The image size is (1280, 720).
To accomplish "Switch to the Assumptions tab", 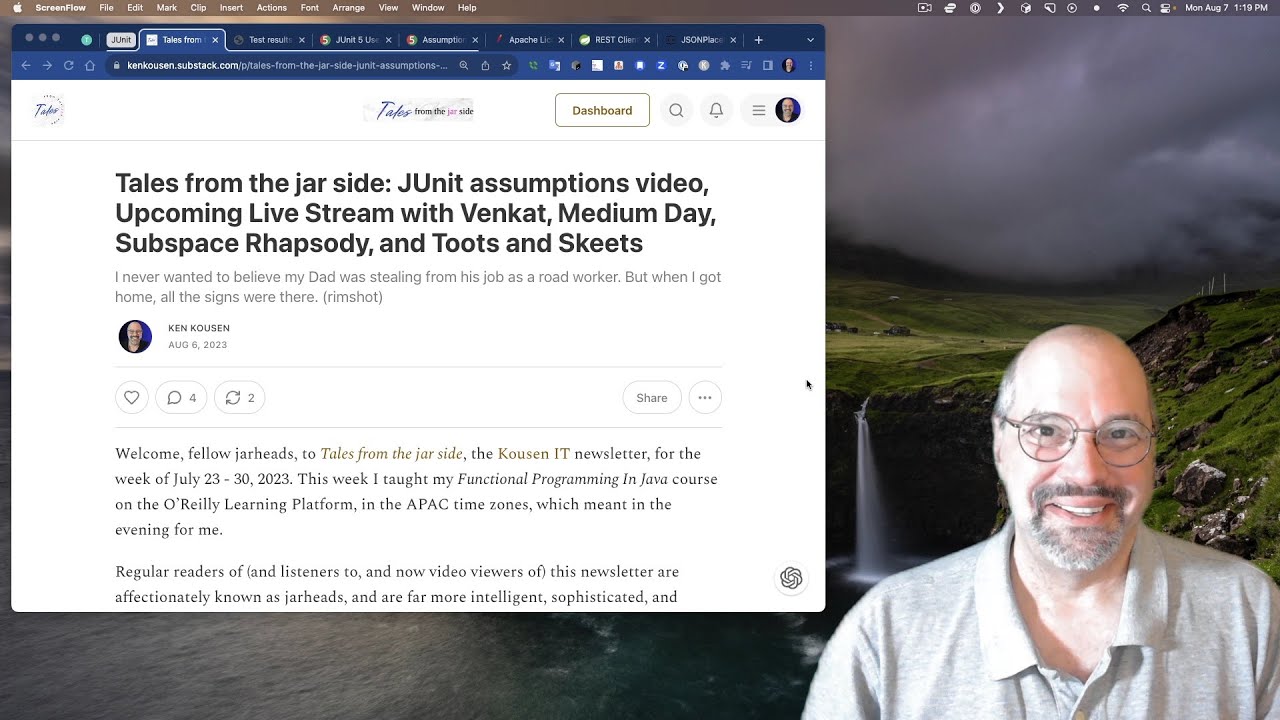I will 442,40.
